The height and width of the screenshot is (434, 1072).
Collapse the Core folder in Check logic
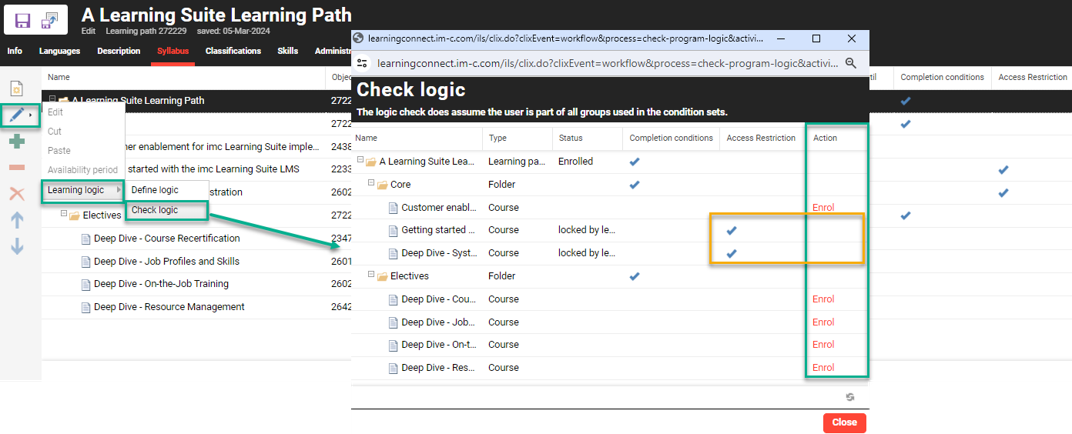(371, 182)
